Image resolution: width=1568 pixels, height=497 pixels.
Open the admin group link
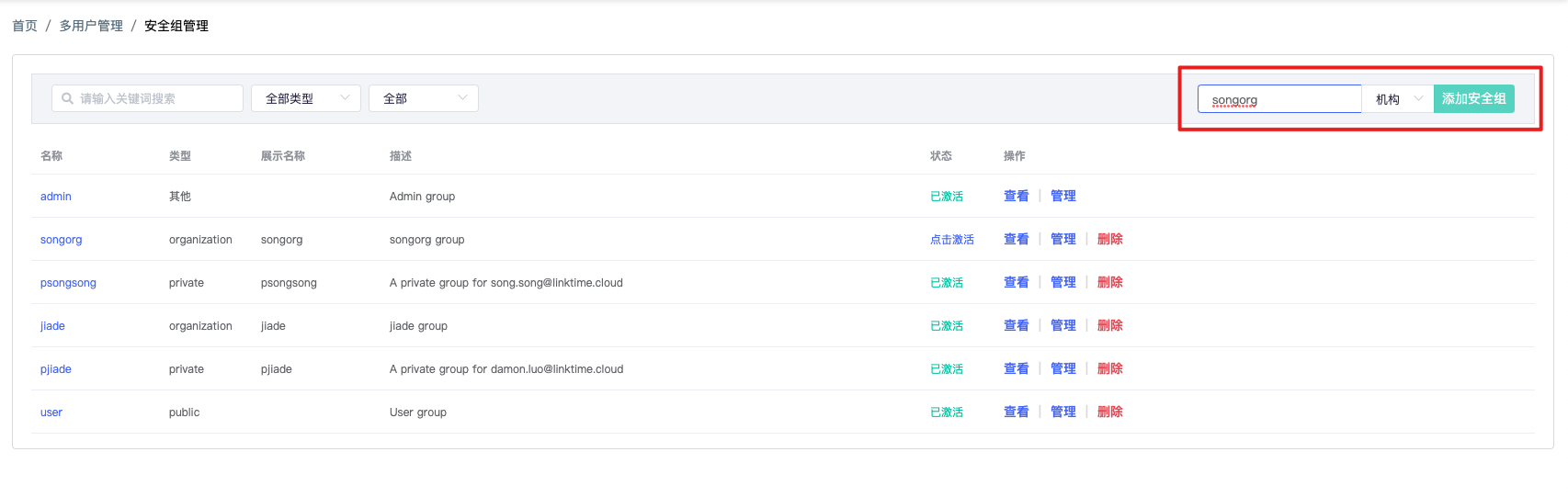(56, 197)
